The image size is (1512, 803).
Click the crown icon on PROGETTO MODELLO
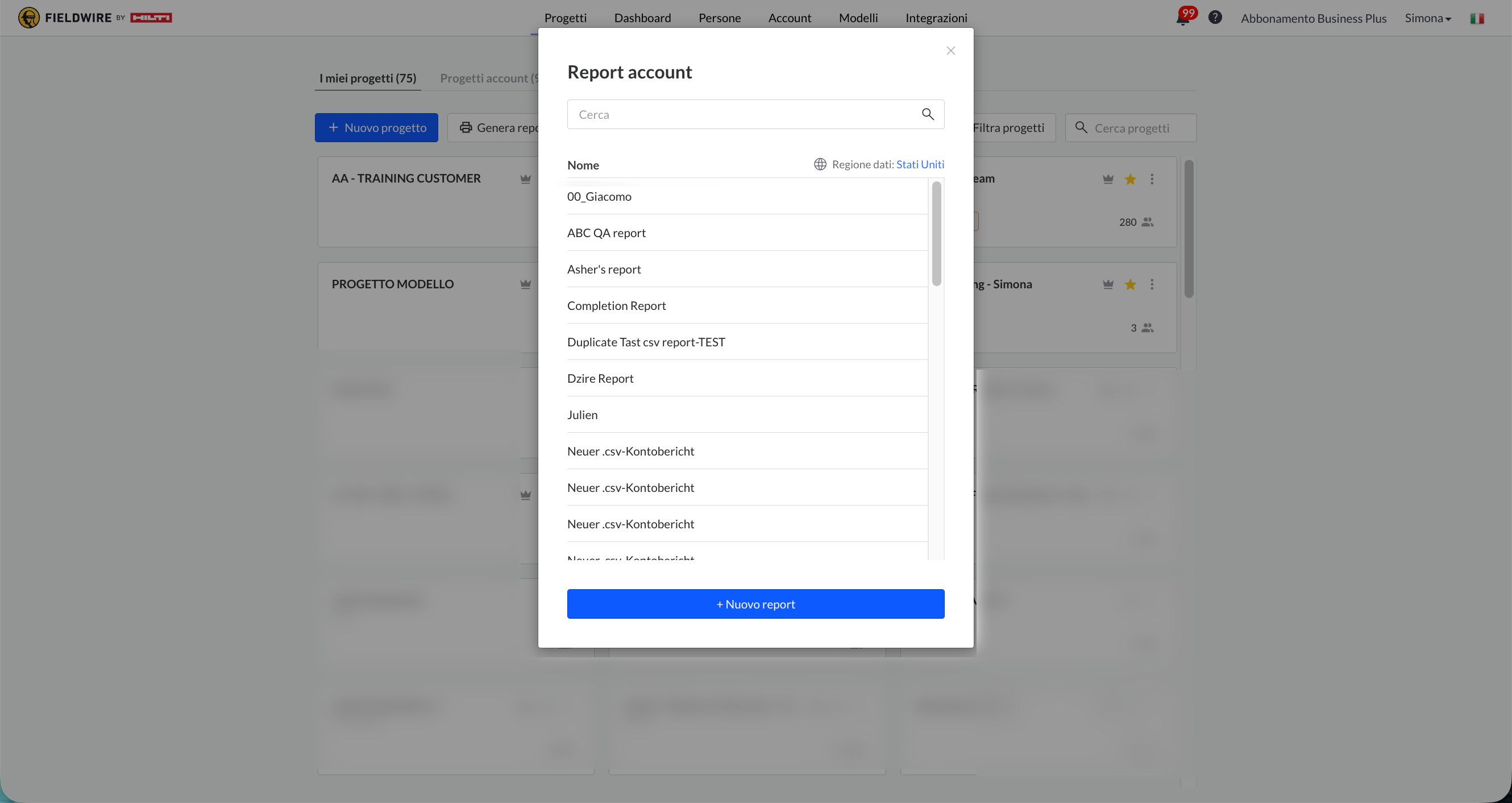525,284
